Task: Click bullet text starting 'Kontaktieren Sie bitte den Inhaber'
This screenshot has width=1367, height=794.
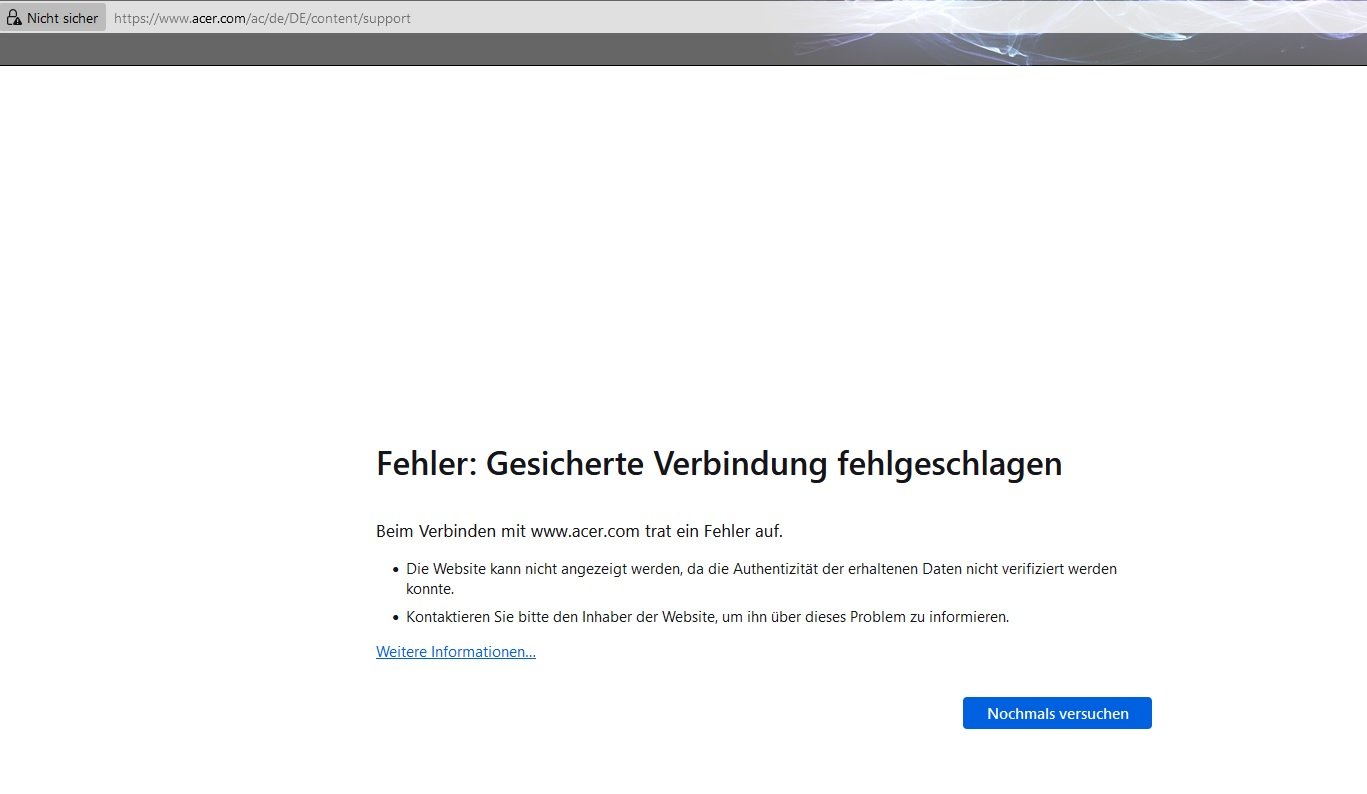Action: point(708,617)
